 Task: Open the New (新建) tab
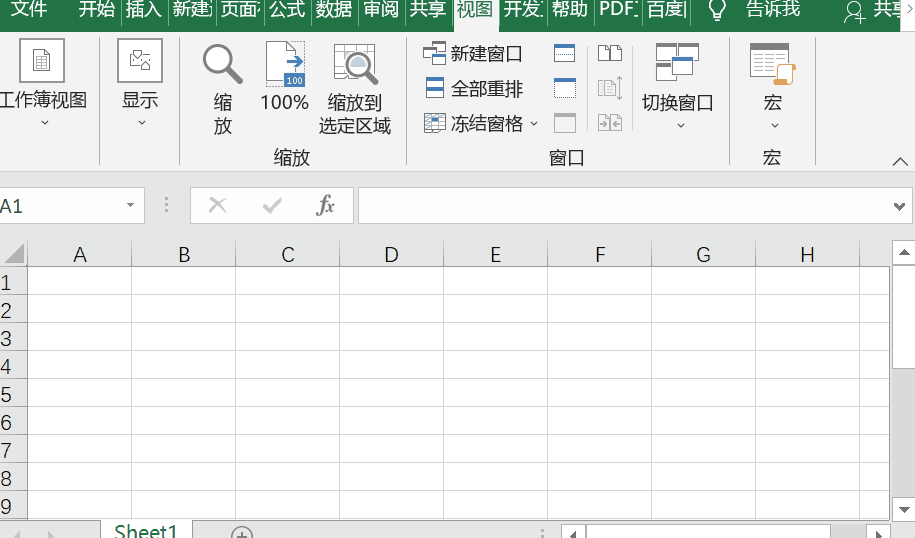tap(192, 9)
